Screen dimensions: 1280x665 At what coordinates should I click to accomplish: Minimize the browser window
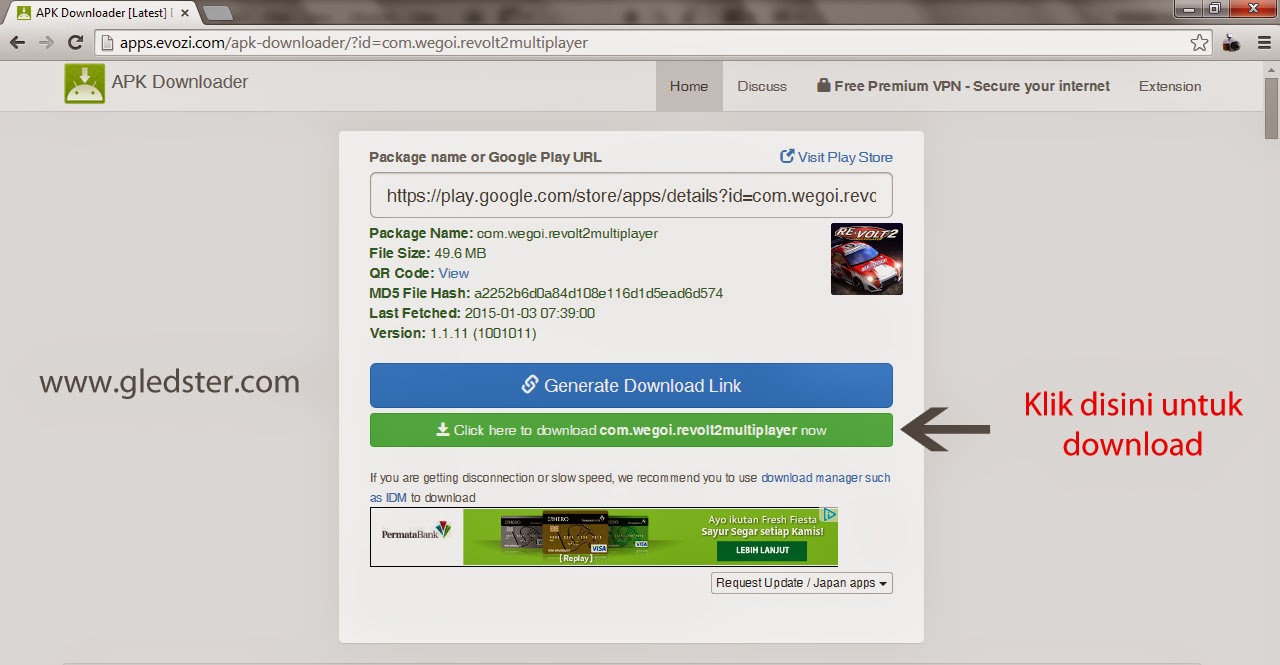[1190, 9]
